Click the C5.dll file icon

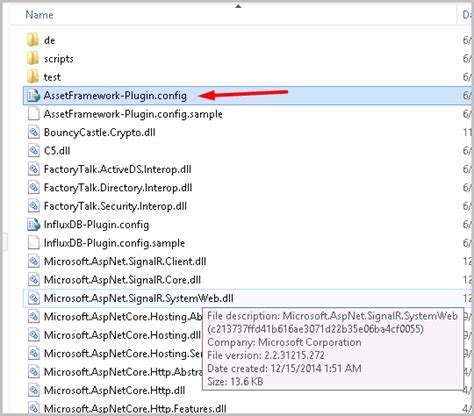33,151
